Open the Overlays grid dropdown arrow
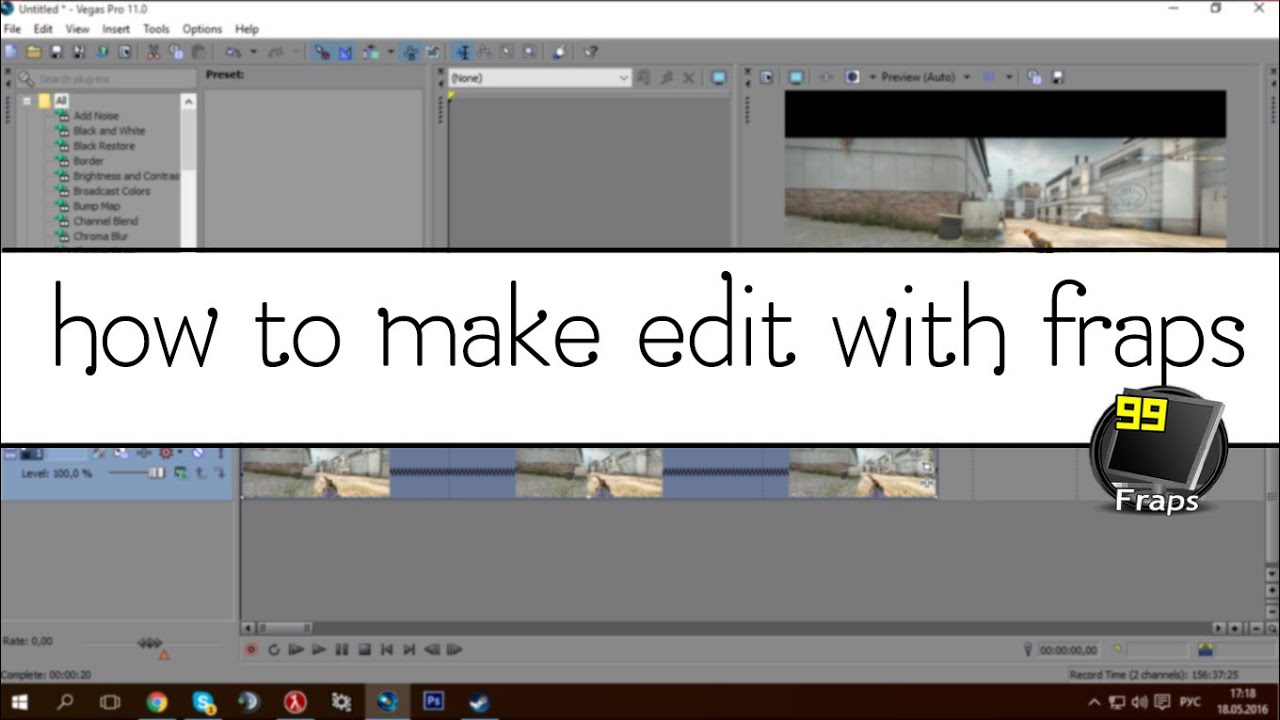Screen dimensions: 1280x720 pyautogui.click(x=1009, y=77)
